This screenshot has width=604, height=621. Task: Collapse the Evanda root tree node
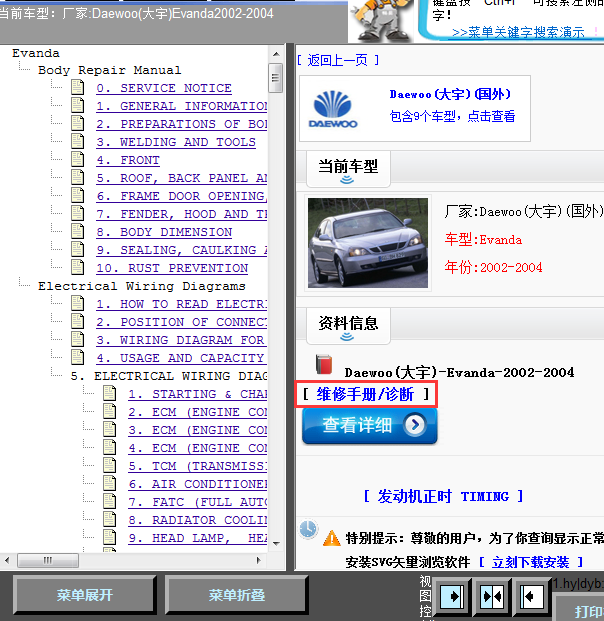(x=36, y=53)
